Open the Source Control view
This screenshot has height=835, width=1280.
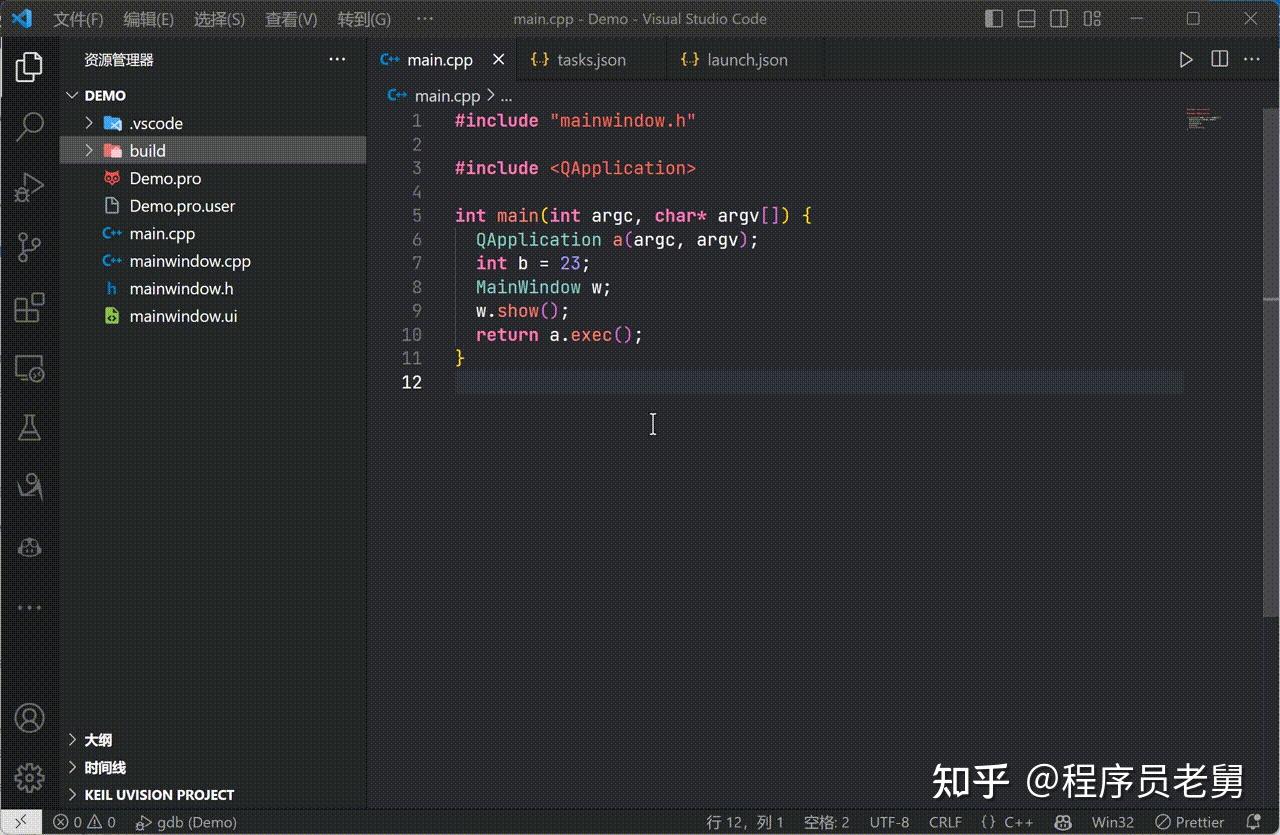tap(28, 247)
